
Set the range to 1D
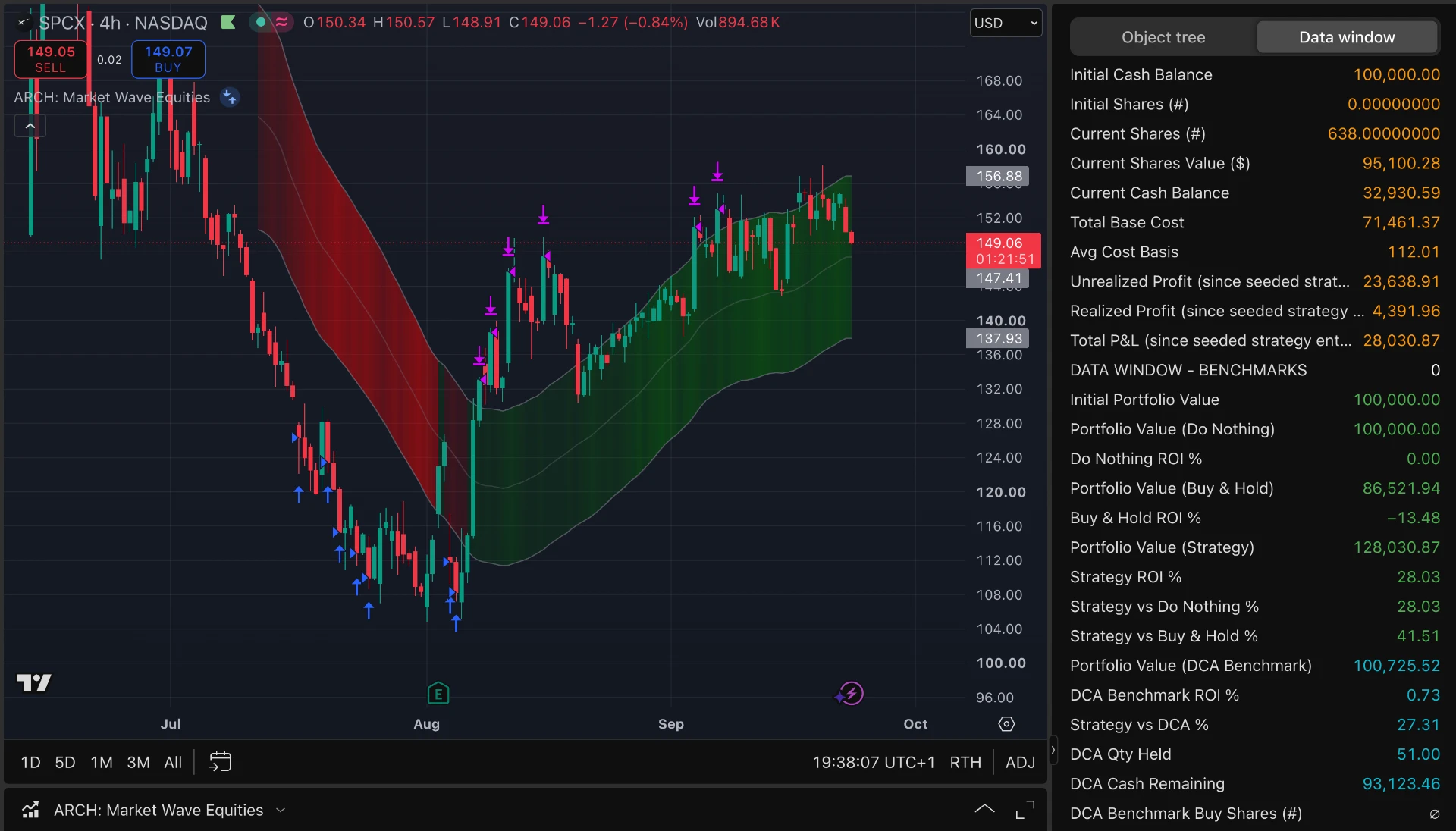(30, 762)
